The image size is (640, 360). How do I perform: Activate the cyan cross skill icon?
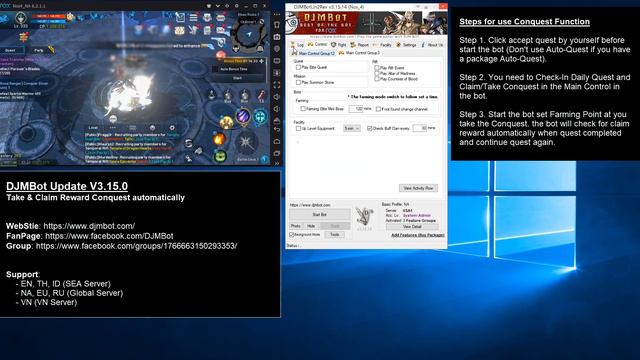click(260, 117)
